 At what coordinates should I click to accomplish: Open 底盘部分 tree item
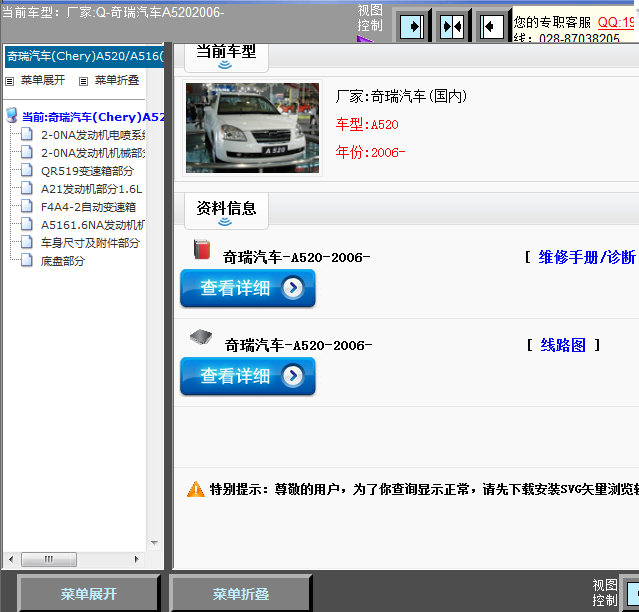(x=63, y=261)
